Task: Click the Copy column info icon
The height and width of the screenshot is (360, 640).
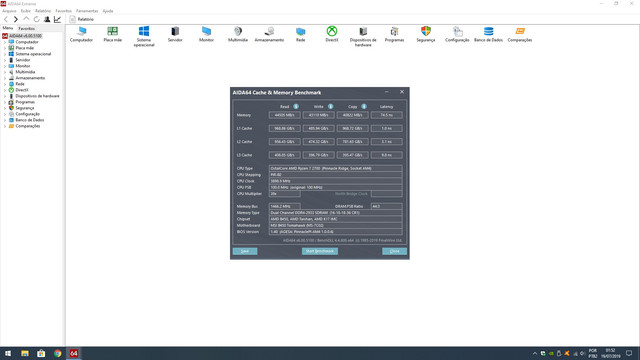Action: pyautogui.click(x=364, y=107)
